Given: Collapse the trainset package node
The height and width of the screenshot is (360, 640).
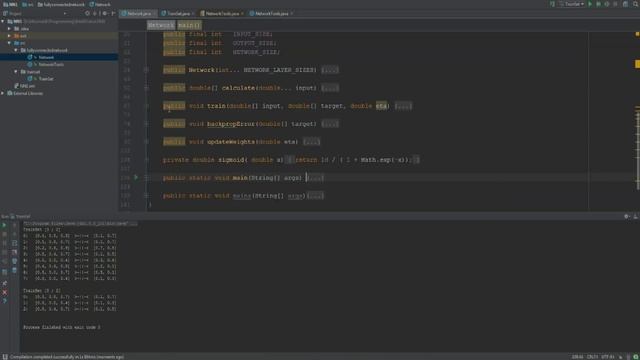Looking at the screenshot, I should [x=16, y=71].
